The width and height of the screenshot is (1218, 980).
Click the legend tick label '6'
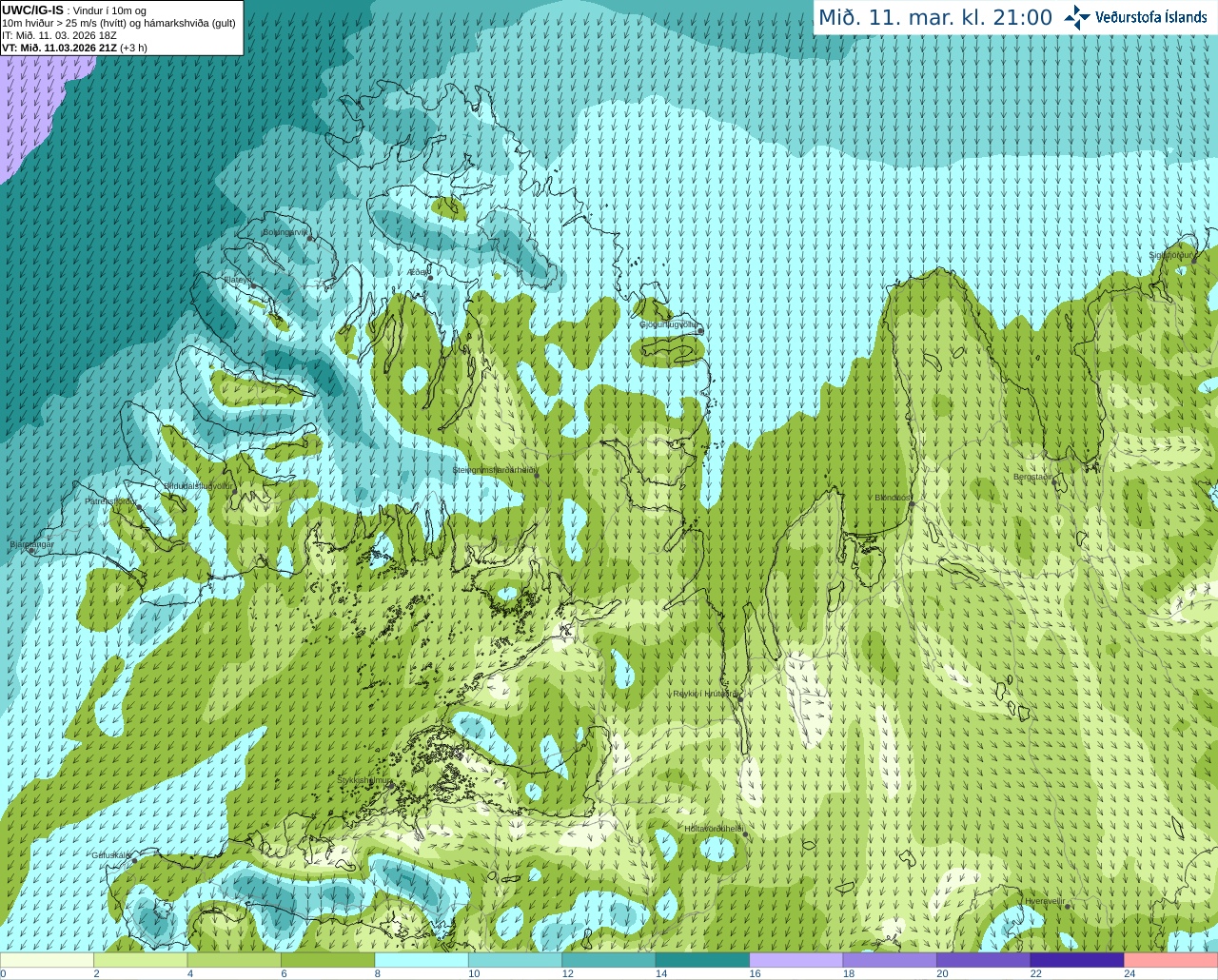pos(284,973)
